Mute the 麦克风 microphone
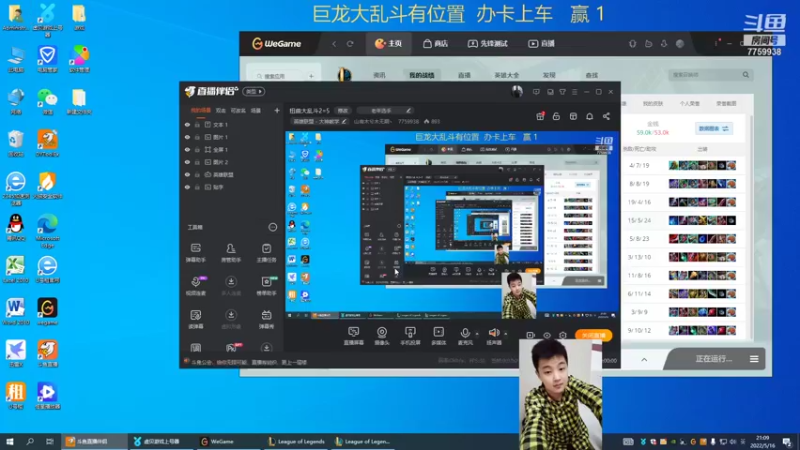800x450 pixels. [465, 336]
